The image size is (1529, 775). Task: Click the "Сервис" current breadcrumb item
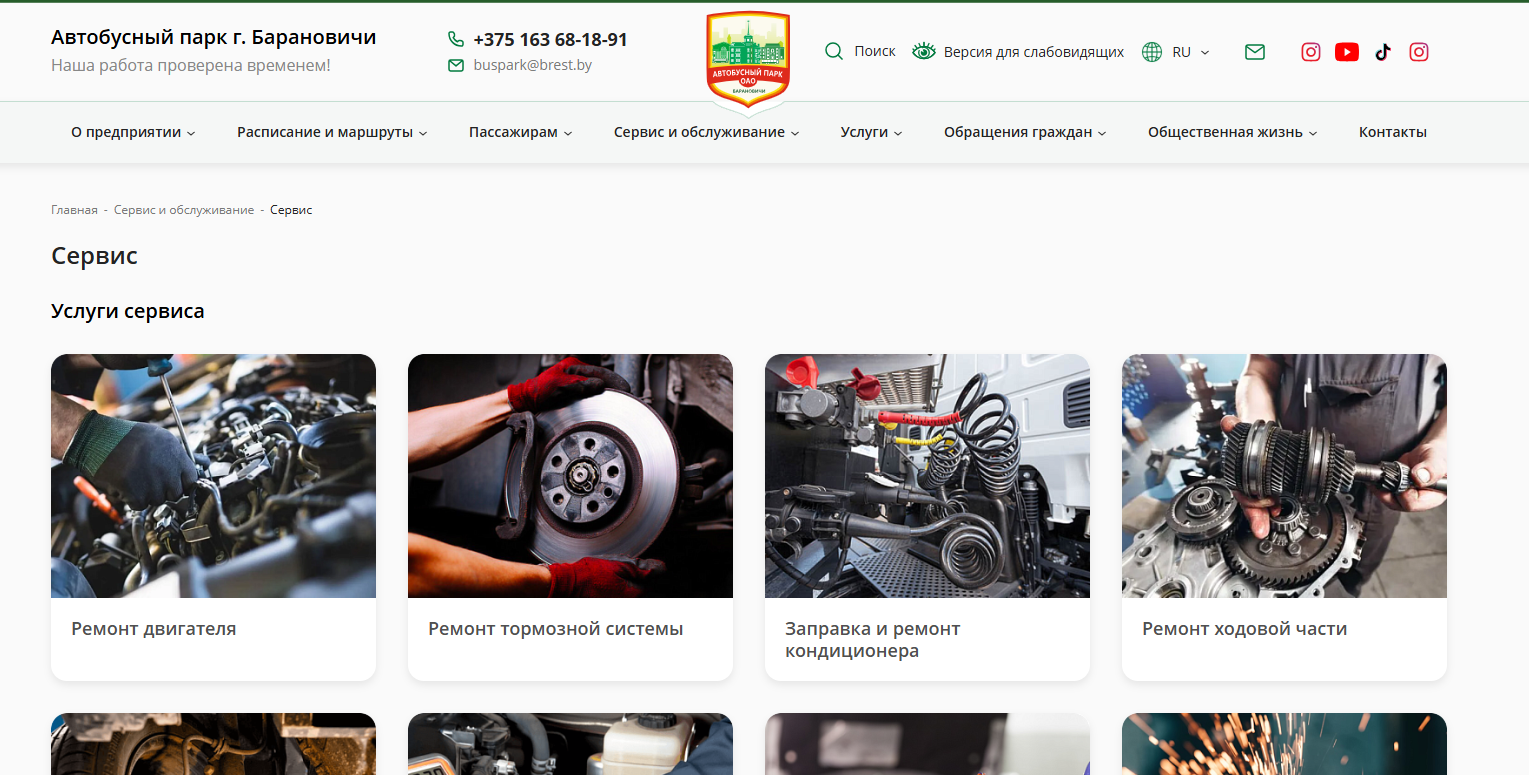coord(291,210)
